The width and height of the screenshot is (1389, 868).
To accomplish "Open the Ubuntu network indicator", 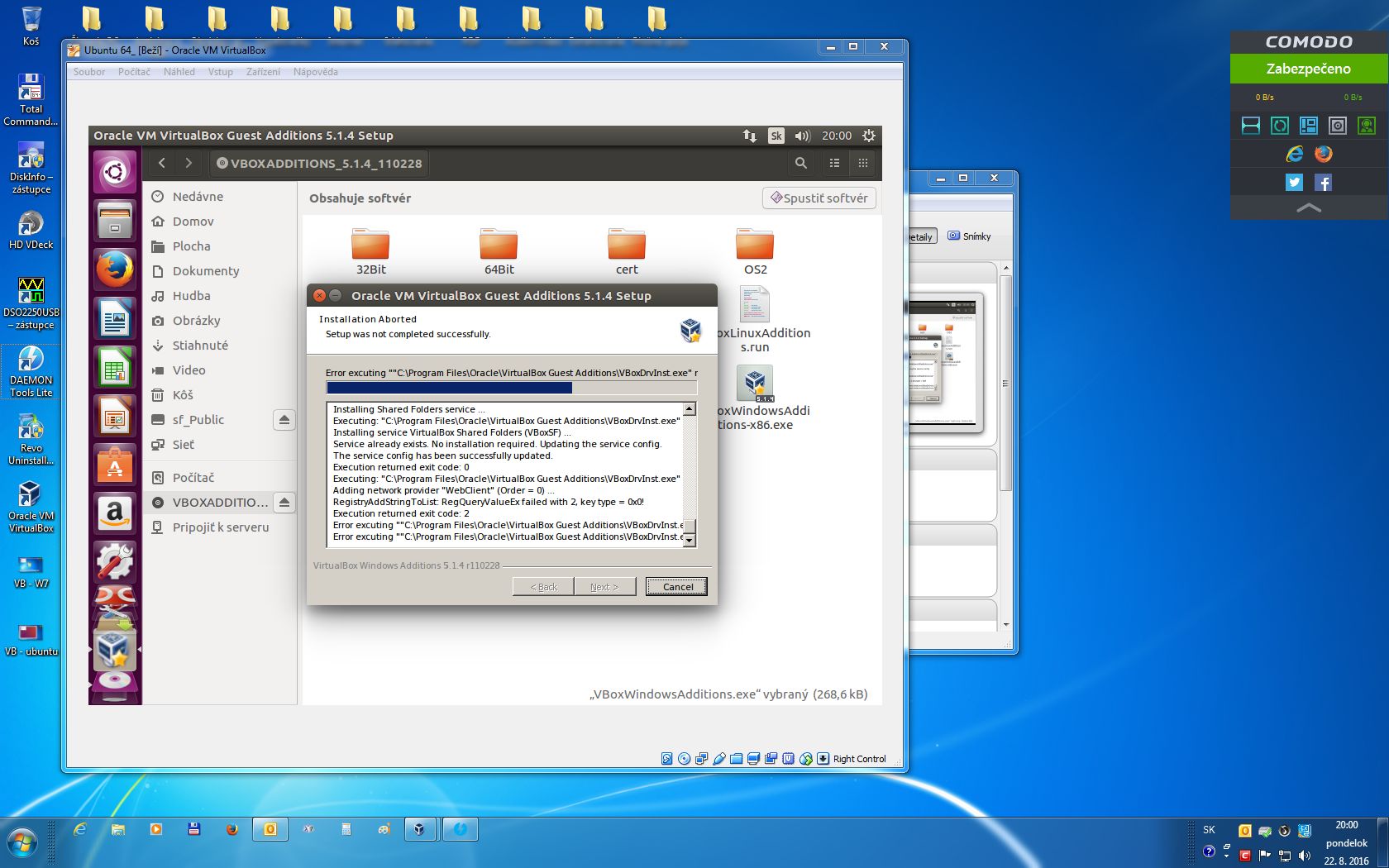I will (750, 136).
